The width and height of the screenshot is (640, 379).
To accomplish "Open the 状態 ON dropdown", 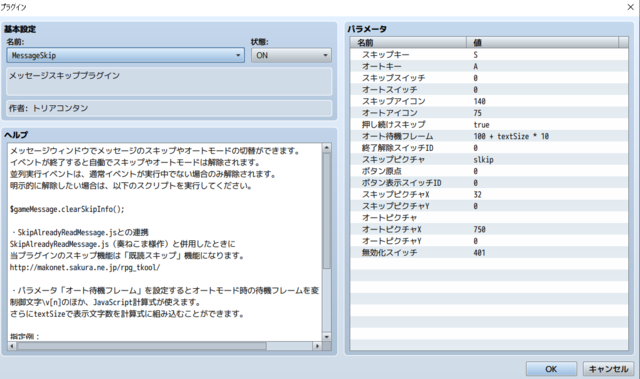I will (x=291, y=55).
